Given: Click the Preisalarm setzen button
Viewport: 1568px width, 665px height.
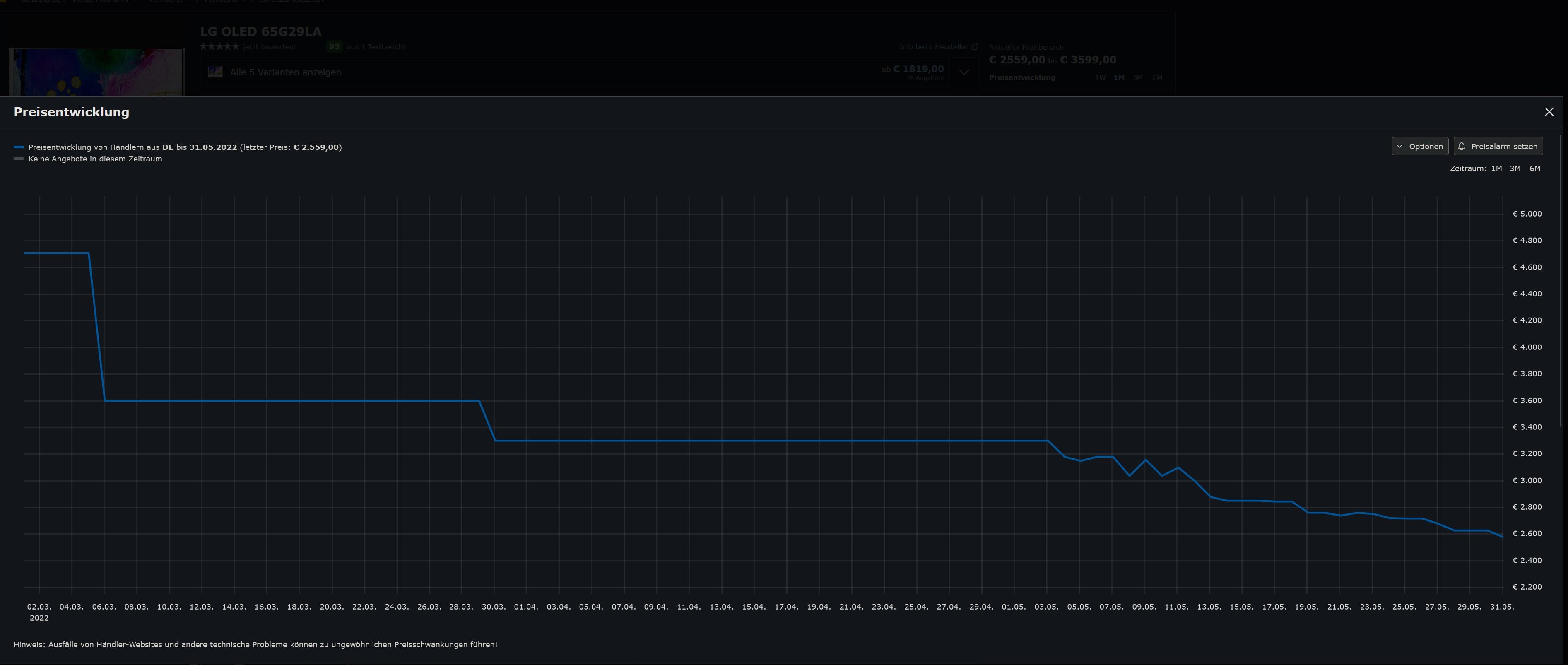Looking at the screenshot, I should click(1498, 146).
